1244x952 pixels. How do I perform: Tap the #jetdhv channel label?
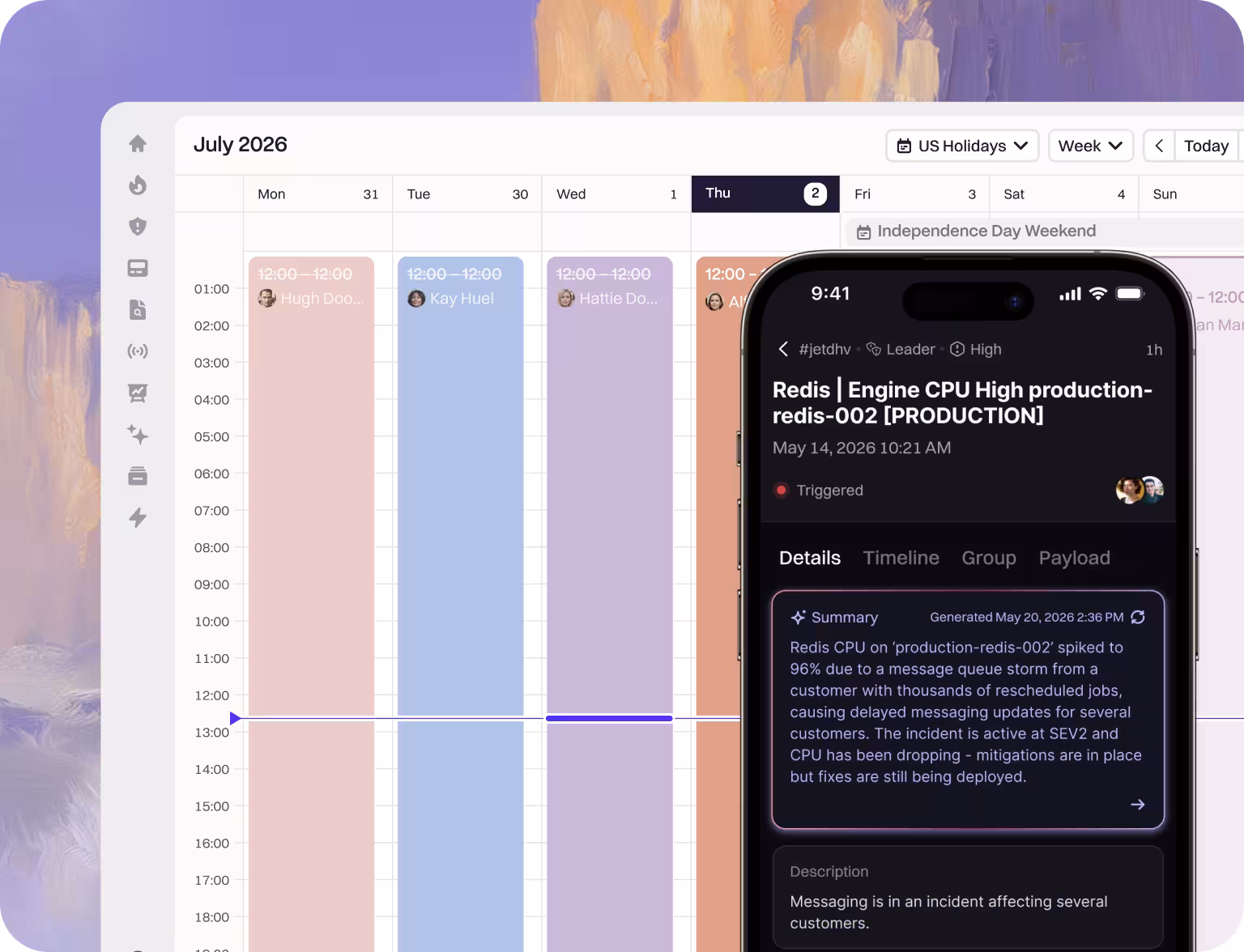(824, 349)
